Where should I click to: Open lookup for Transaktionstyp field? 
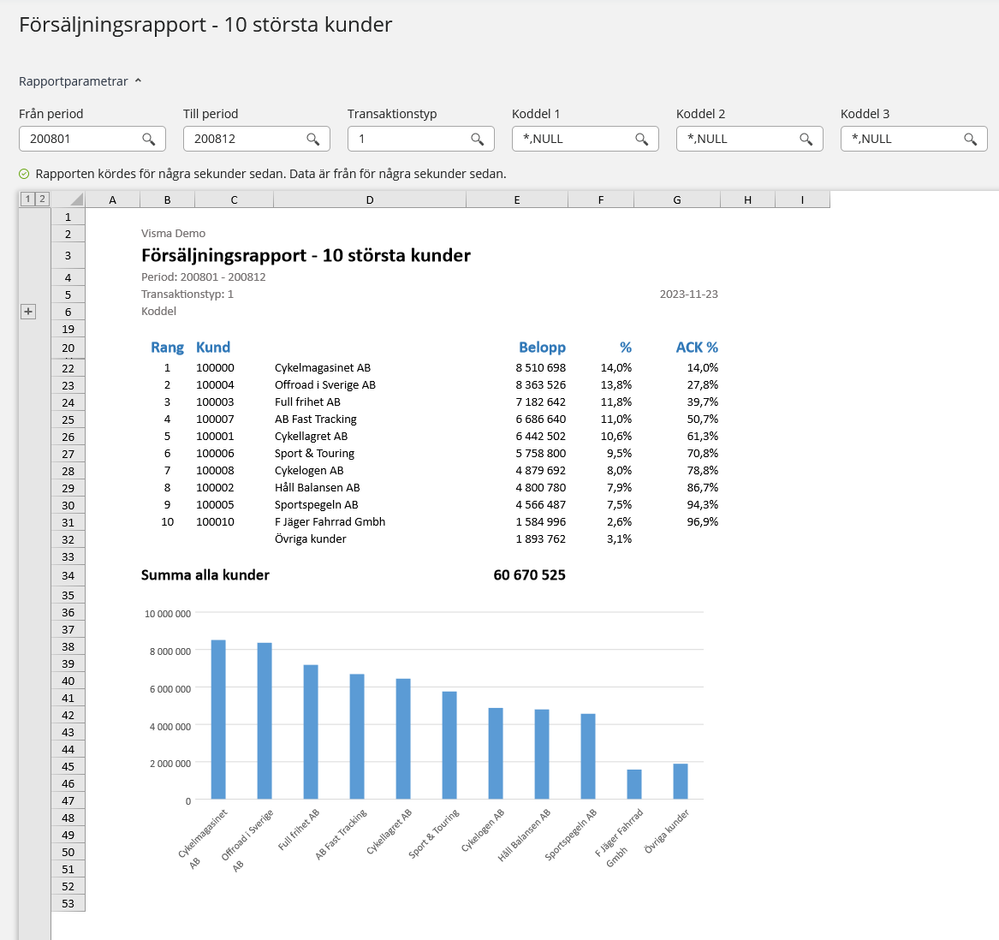coord(476,139)
